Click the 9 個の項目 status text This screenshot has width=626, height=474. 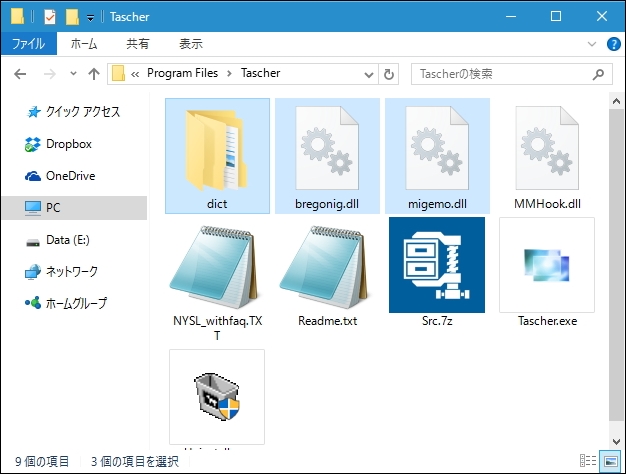click(x=42, y=462)
